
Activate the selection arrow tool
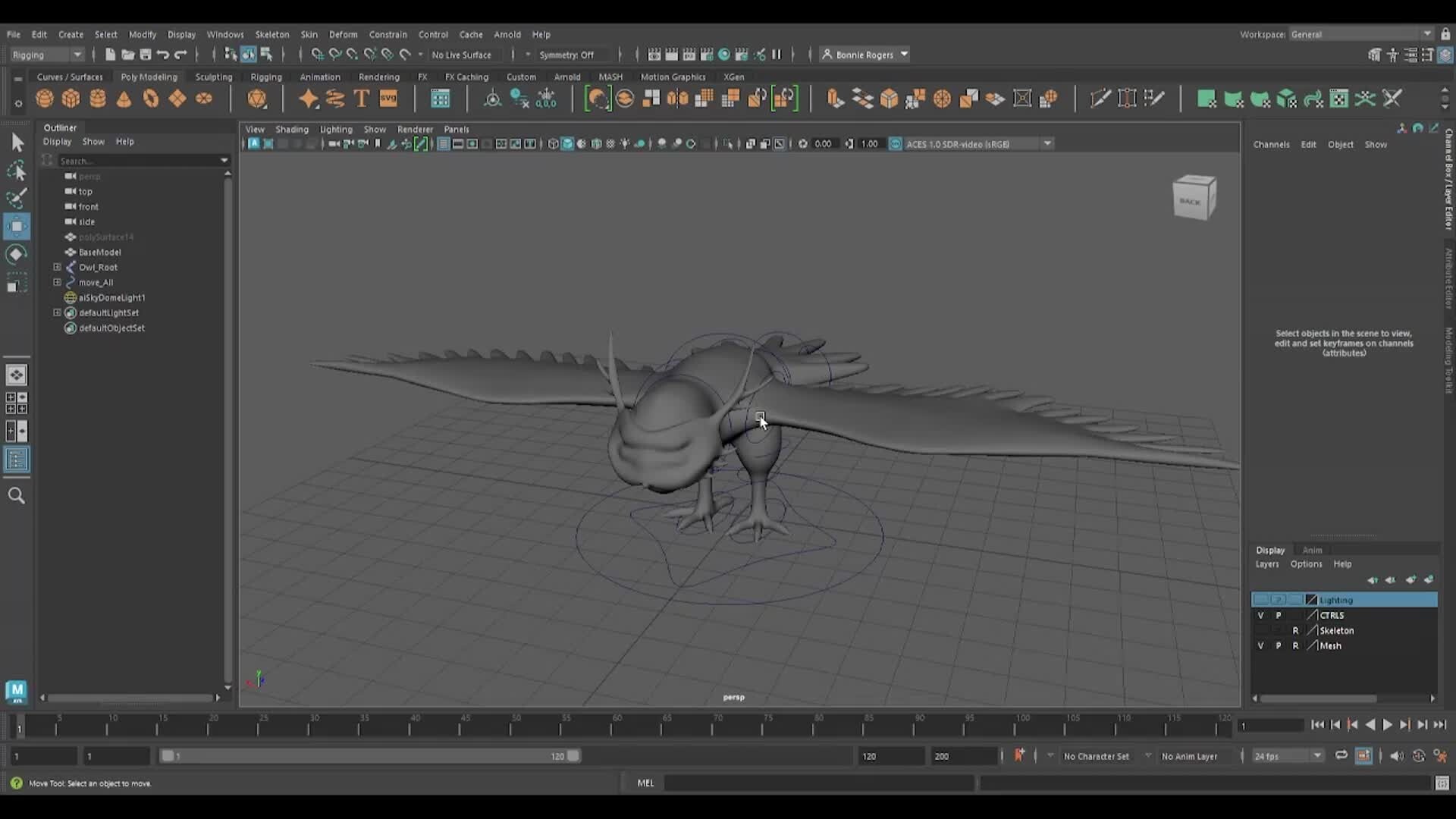(17, 142)
